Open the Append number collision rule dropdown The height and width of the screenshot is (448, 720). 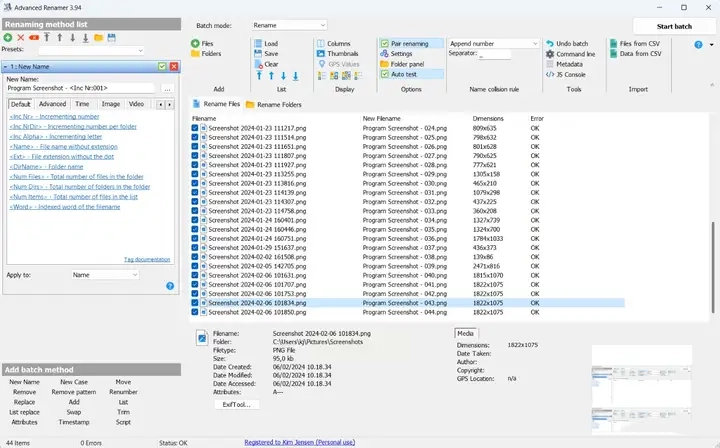pyautogui.click(x=494, y=43)
